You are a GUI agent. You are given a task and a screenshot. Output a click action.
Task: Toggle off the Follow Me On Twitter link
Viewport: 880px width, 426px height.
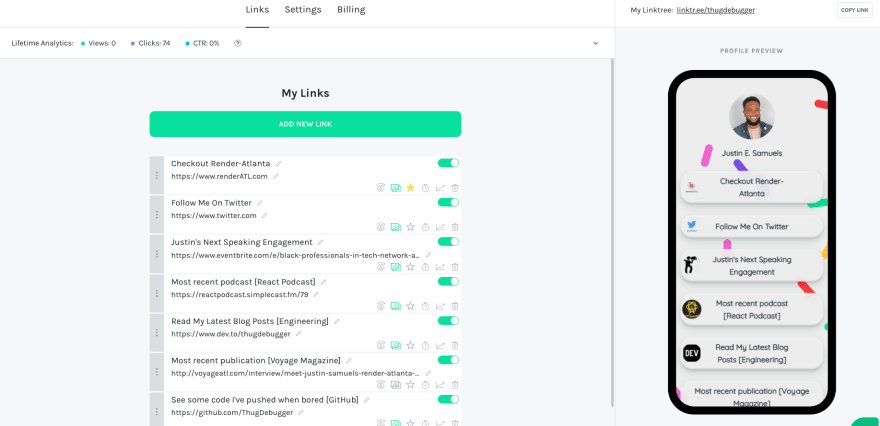click(x=448, y=202)
